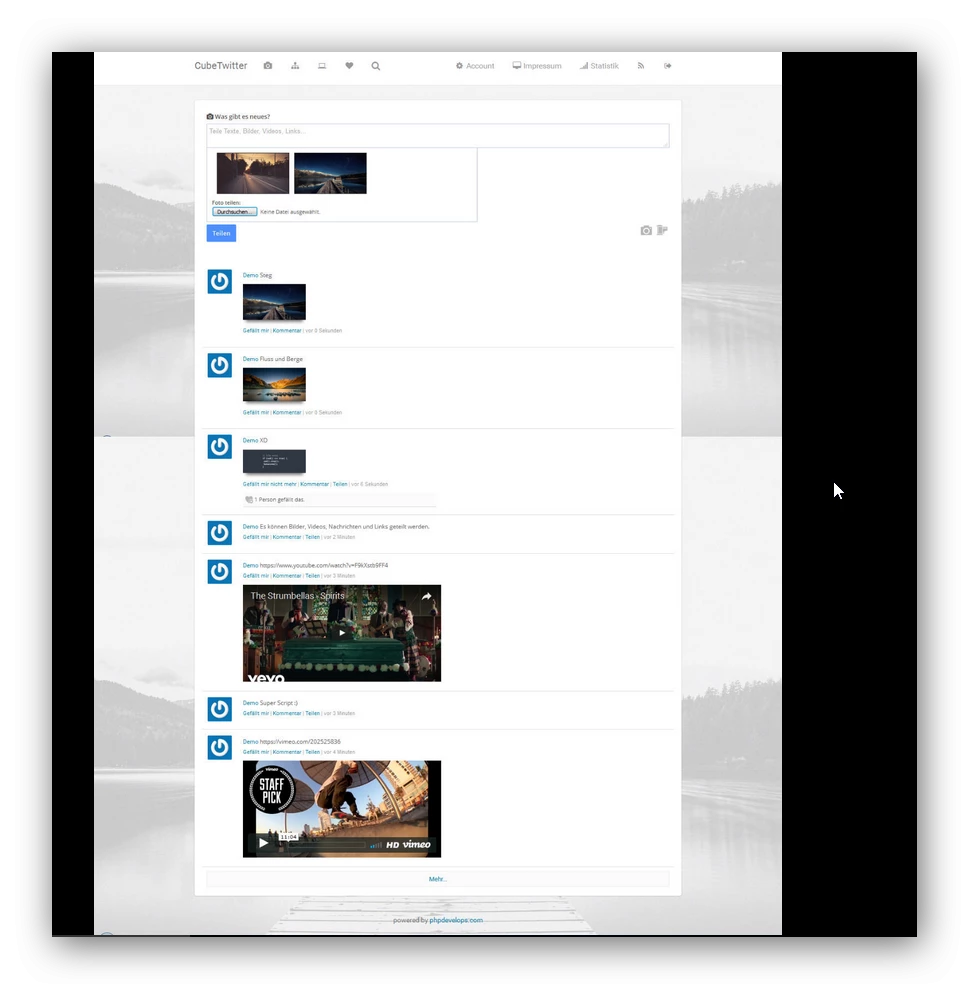The height and width of the screenshot is (989, 969).
Task: Click the Vimeo volume bars
Action: coord(376,845)
